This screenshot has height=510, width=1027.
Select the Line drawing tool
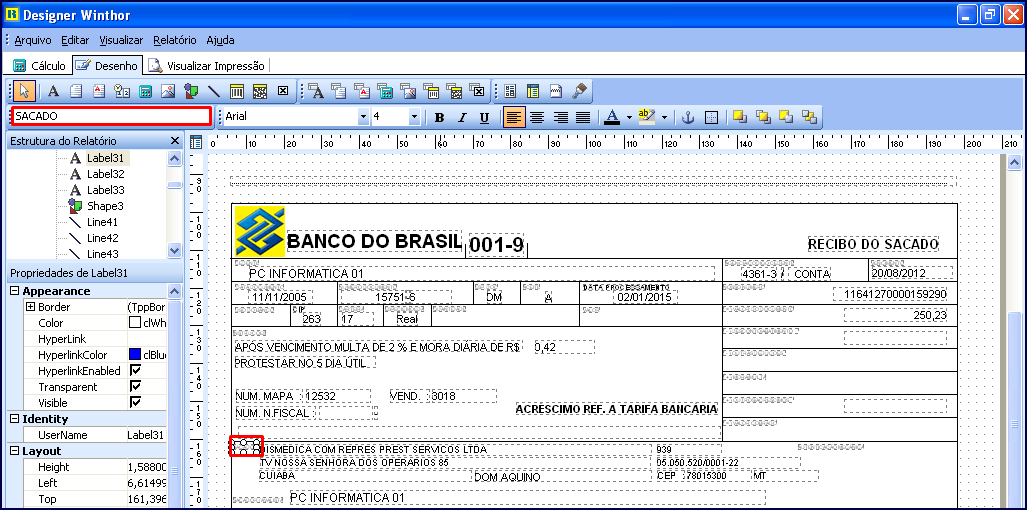214,91
